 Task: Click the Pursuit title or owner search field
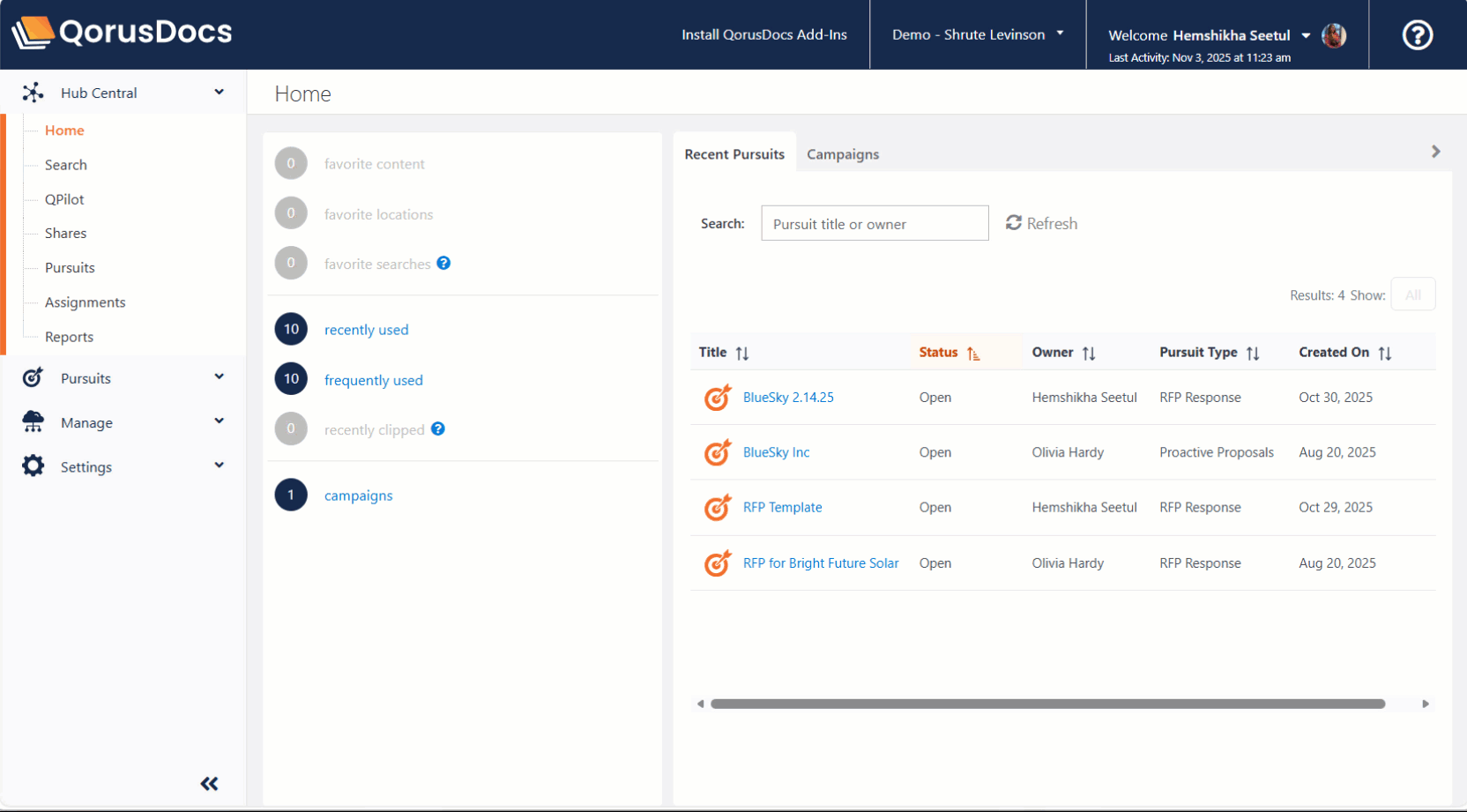pyautogui.click(x=874, y=224)
